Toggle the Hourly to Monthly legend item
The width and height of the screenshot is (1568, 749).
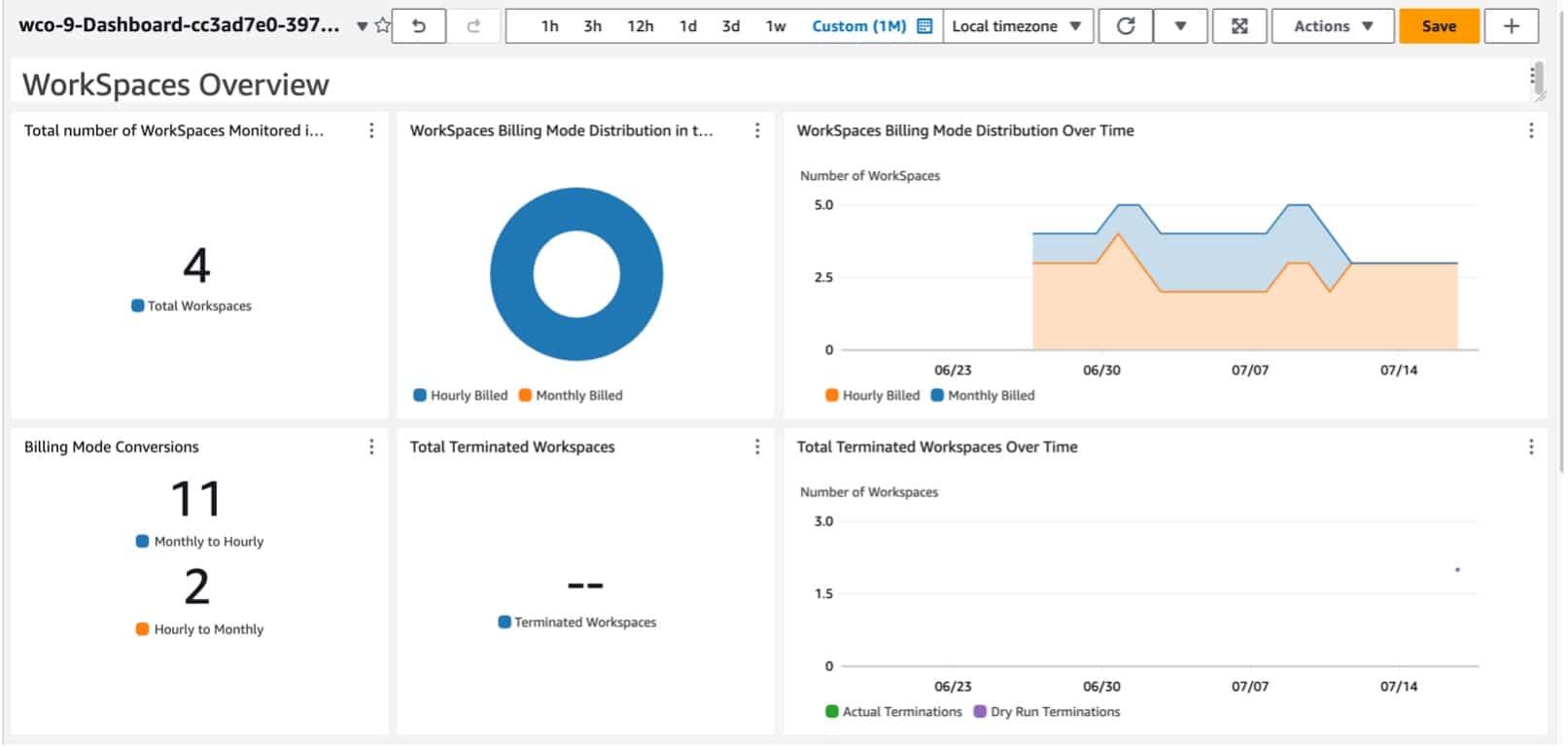(199, 629)
